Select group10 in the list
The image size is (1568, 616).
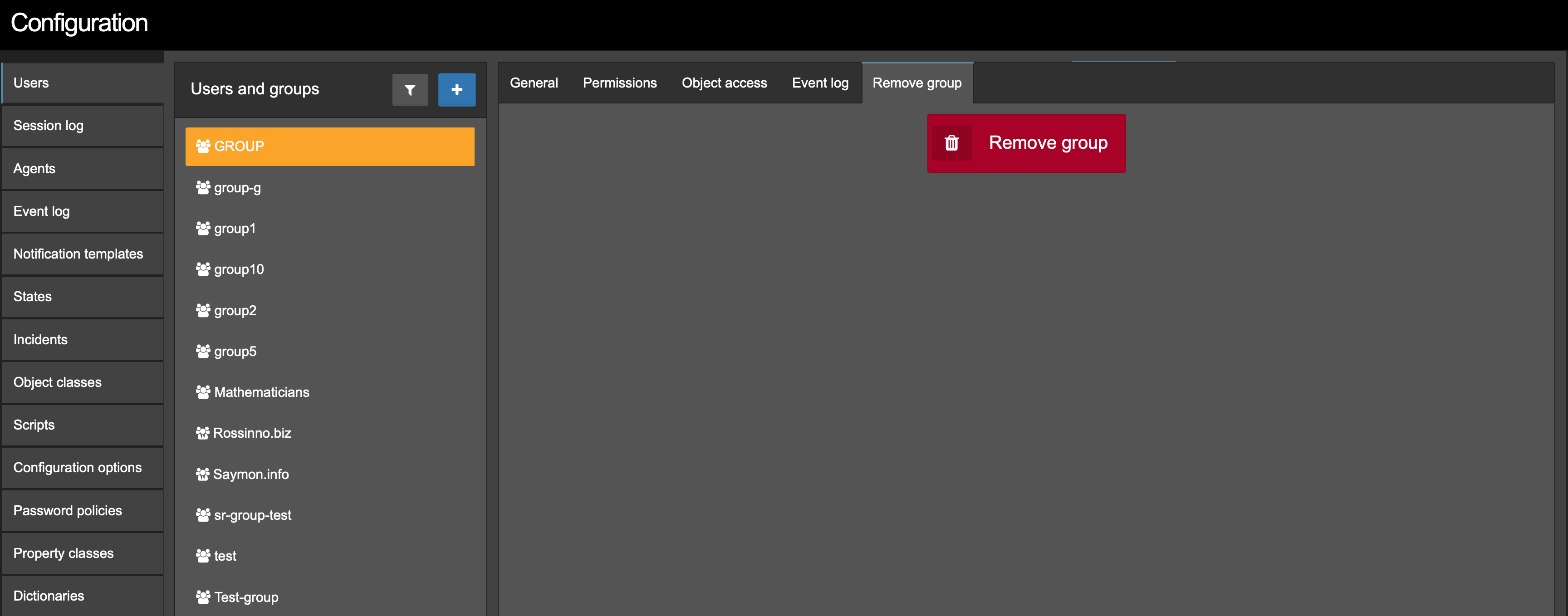[330, 269]
